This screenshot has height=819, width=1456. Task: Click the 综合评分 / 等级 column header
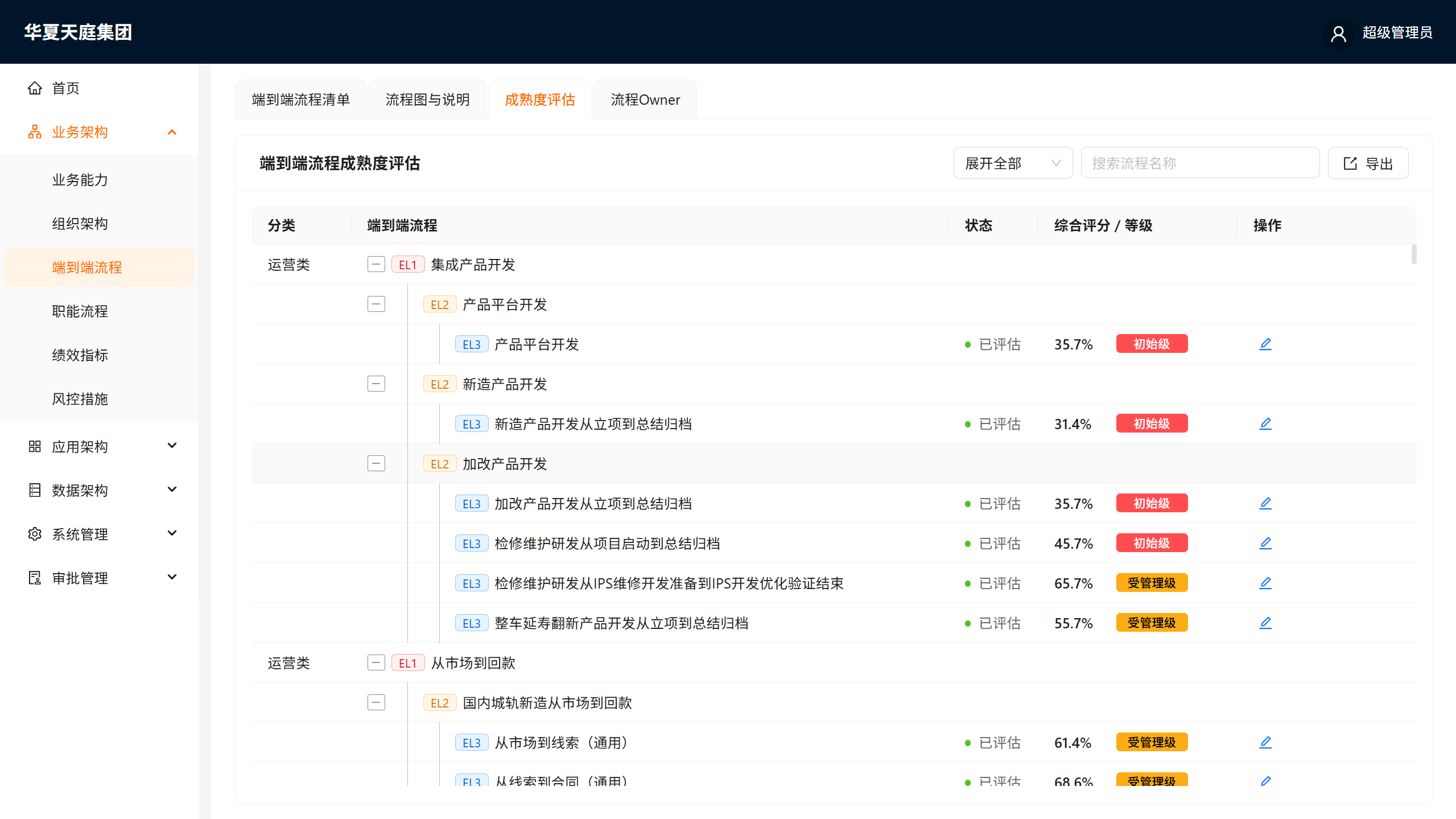pos(1103,225)
